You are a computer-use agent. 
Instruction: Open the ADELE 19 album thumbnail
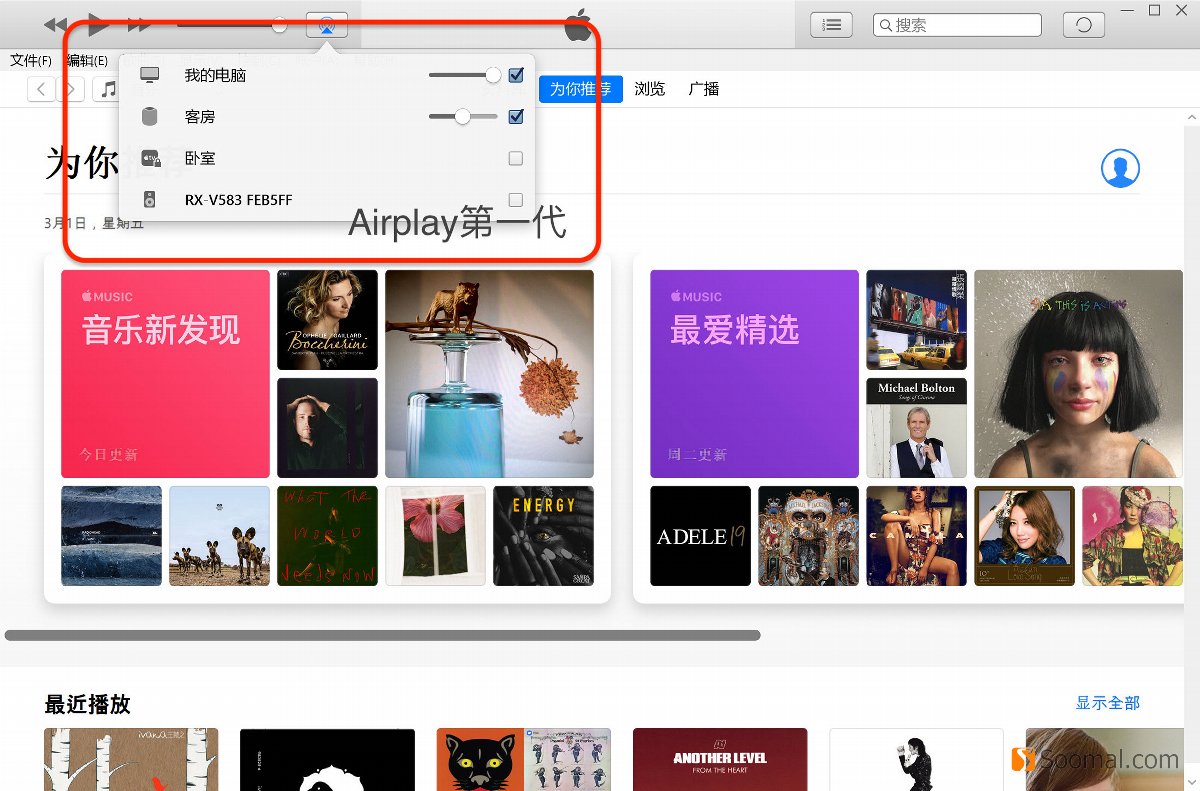(x=699, y=535)
